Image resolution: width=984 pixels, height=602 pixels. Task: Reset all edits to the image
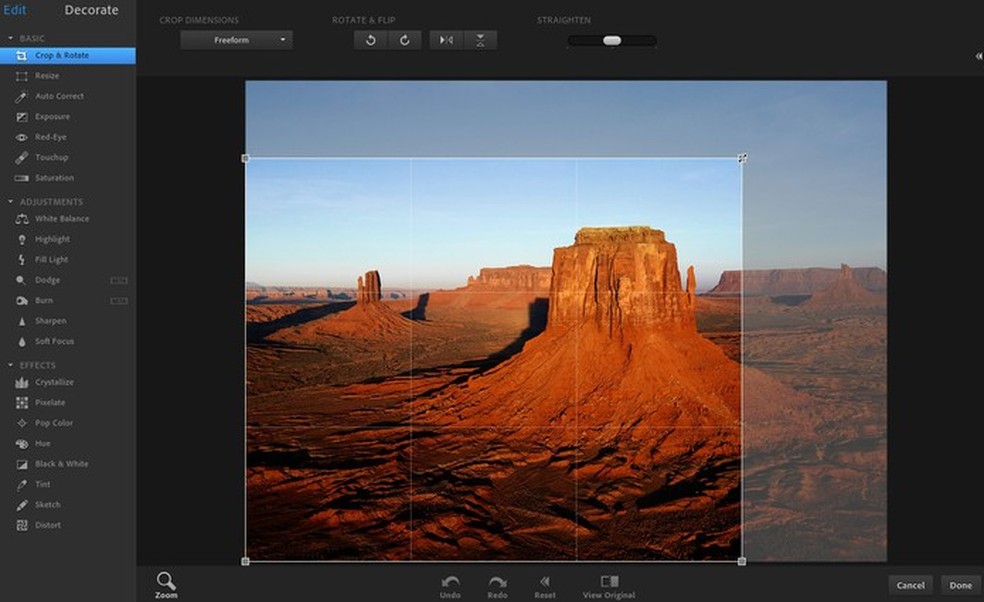click(545, 582)
